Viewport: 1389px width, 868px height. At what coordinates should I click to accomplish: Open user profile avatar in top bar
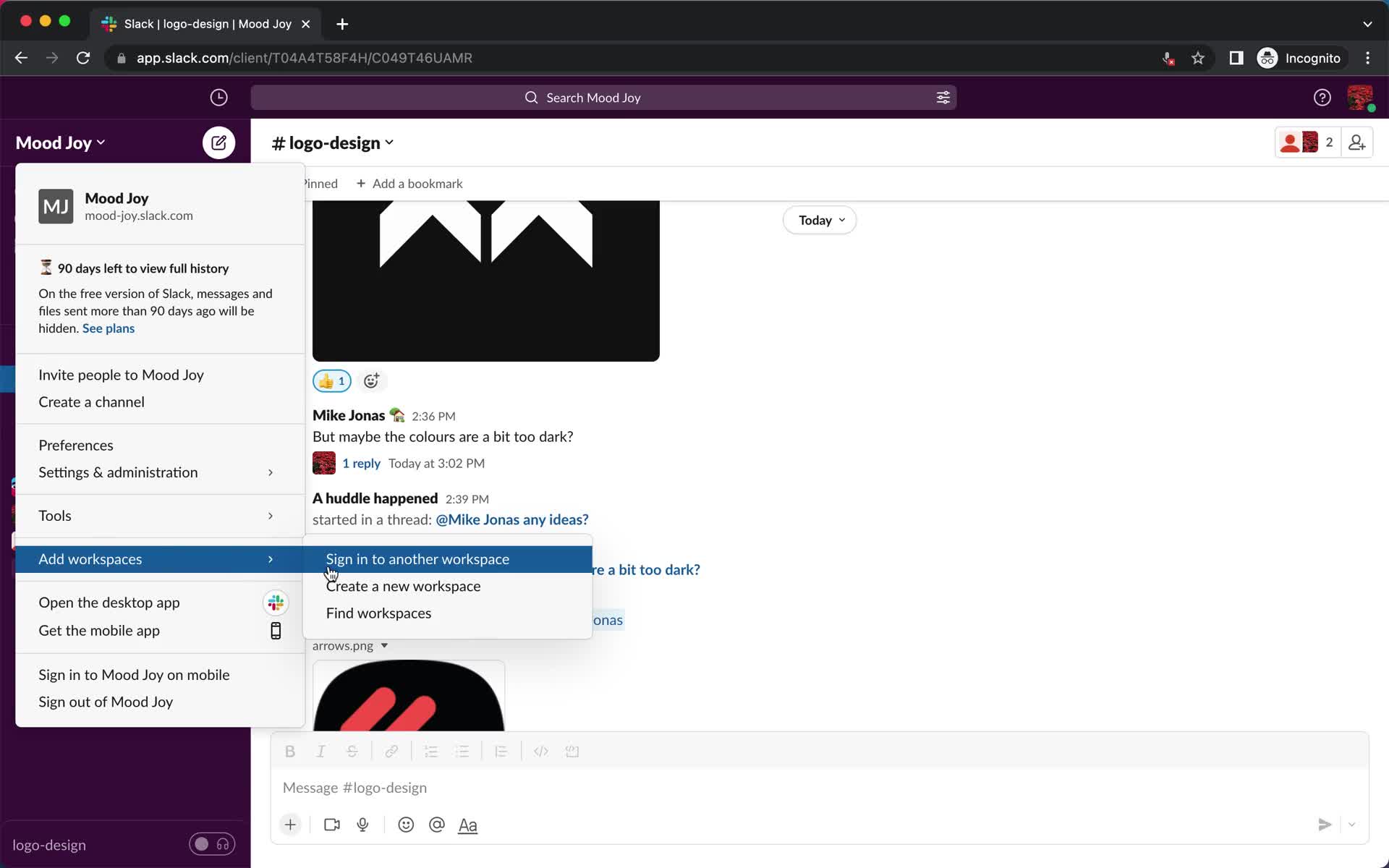(x=1360, y=98)
